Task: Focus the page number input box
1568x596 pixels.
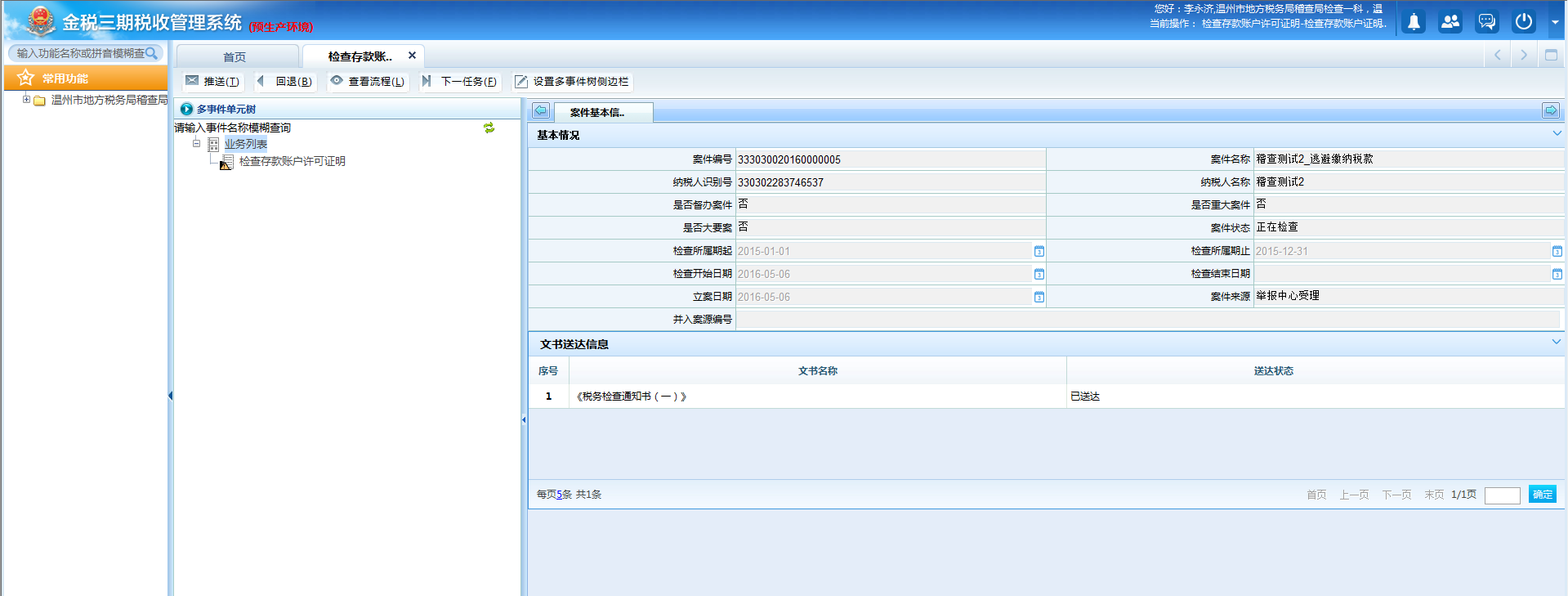Action: click(x=1502, y=495)
